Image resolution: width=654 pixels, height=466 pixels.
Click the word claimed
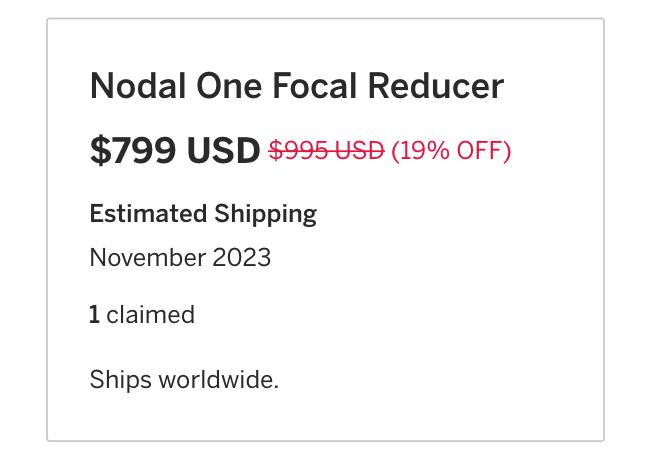coord(150,316)
